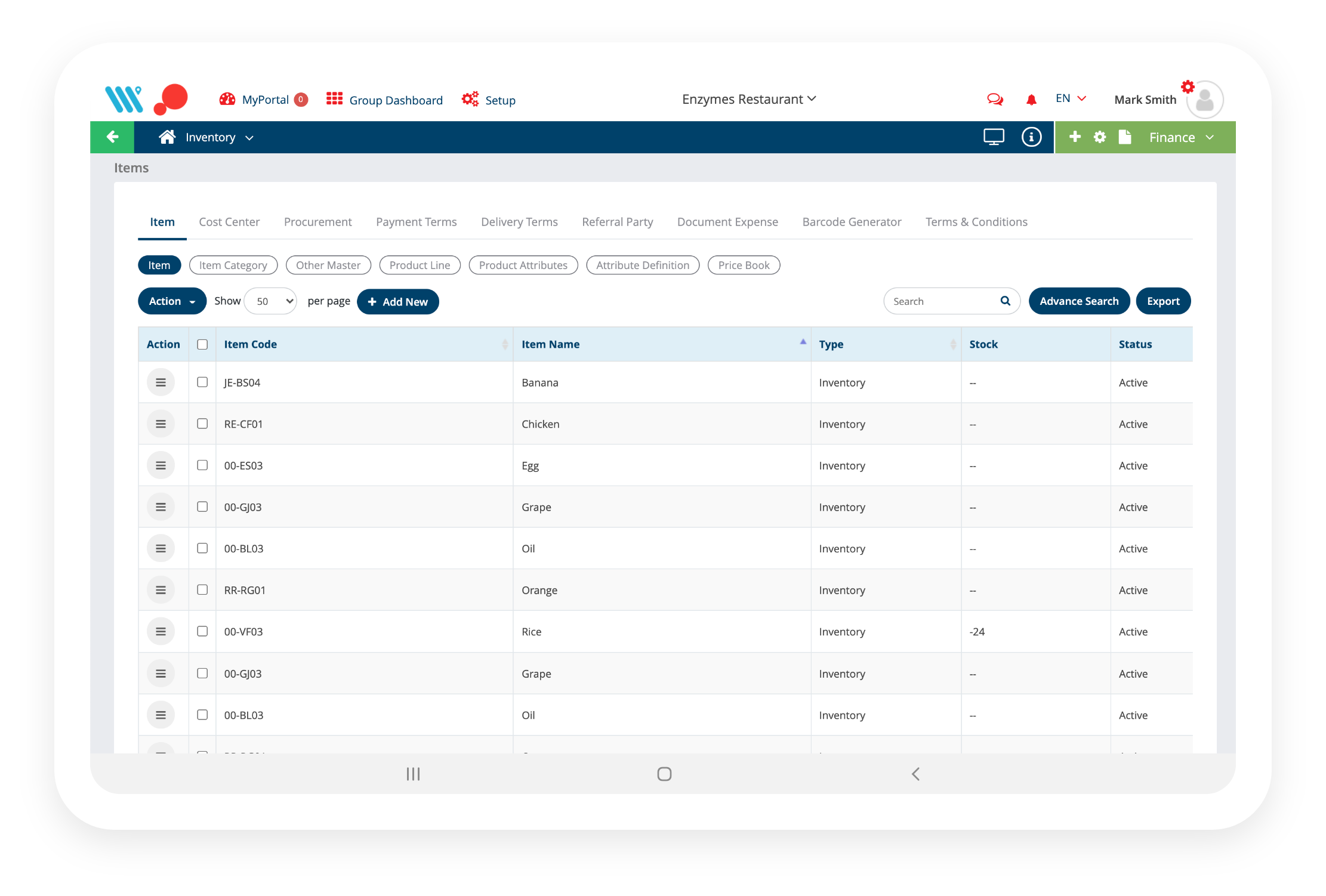Click the home icon next to Inventory

tap(167, 137)
